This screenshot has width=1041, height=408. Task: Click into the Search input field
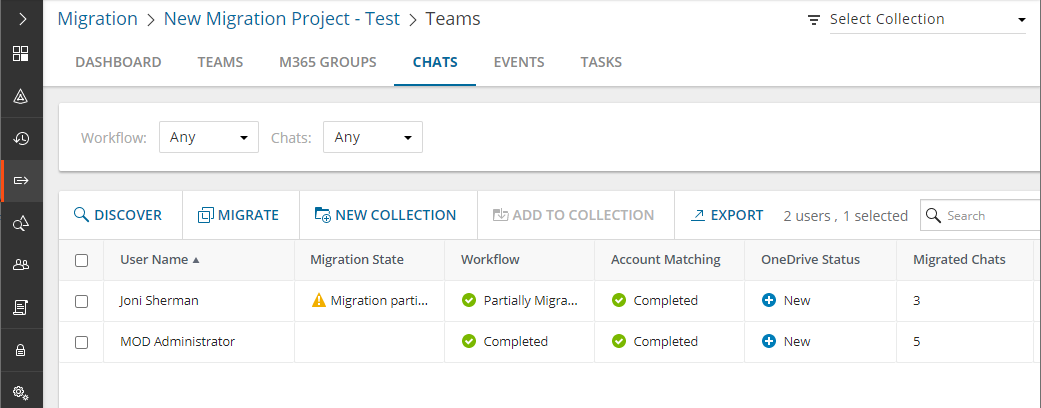(990, 215)
